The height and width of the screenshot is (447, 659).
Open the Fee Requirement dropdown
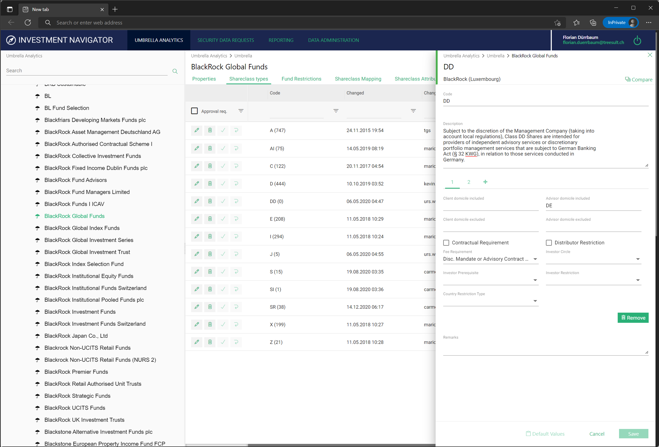pyautogui.click(x=490, y=259)
